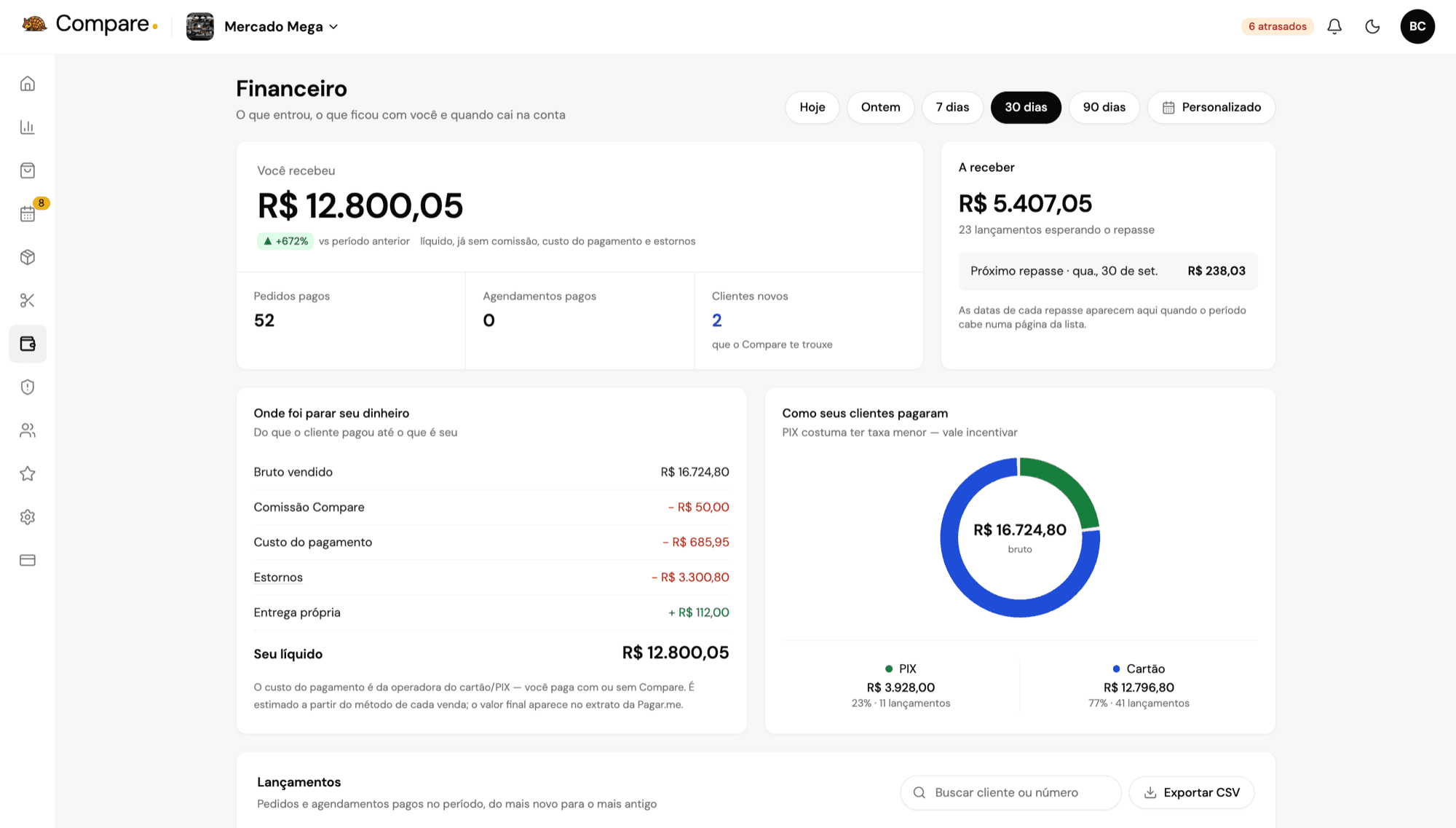Viewport: 1456px width, 828px height.
Task: Select the wallet Financeiro sidebar icon
Action: click(28, 344)
